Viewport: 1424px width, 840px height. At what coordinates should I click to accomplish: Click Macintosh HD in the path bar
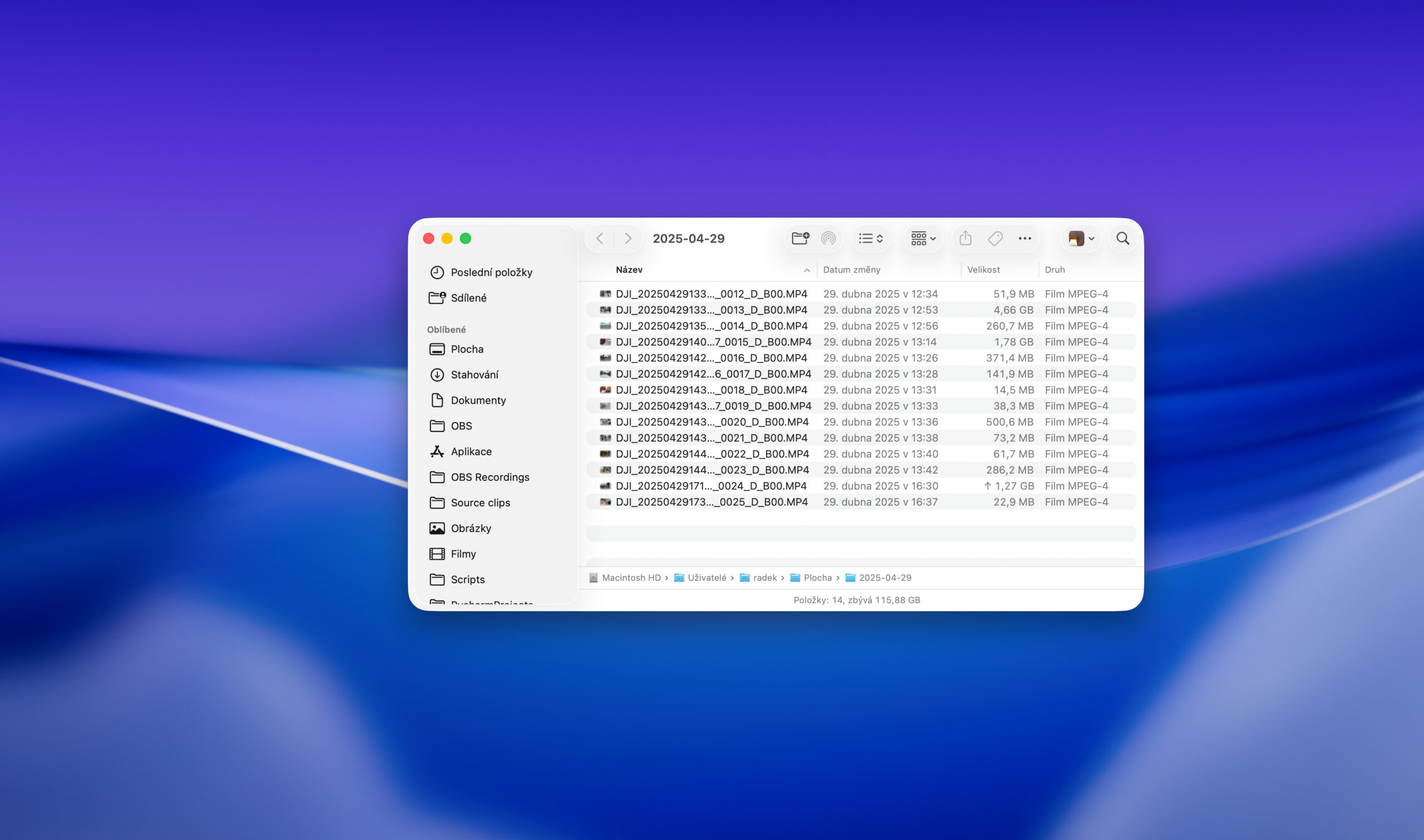pyautogui.click(x=631, y=578)
